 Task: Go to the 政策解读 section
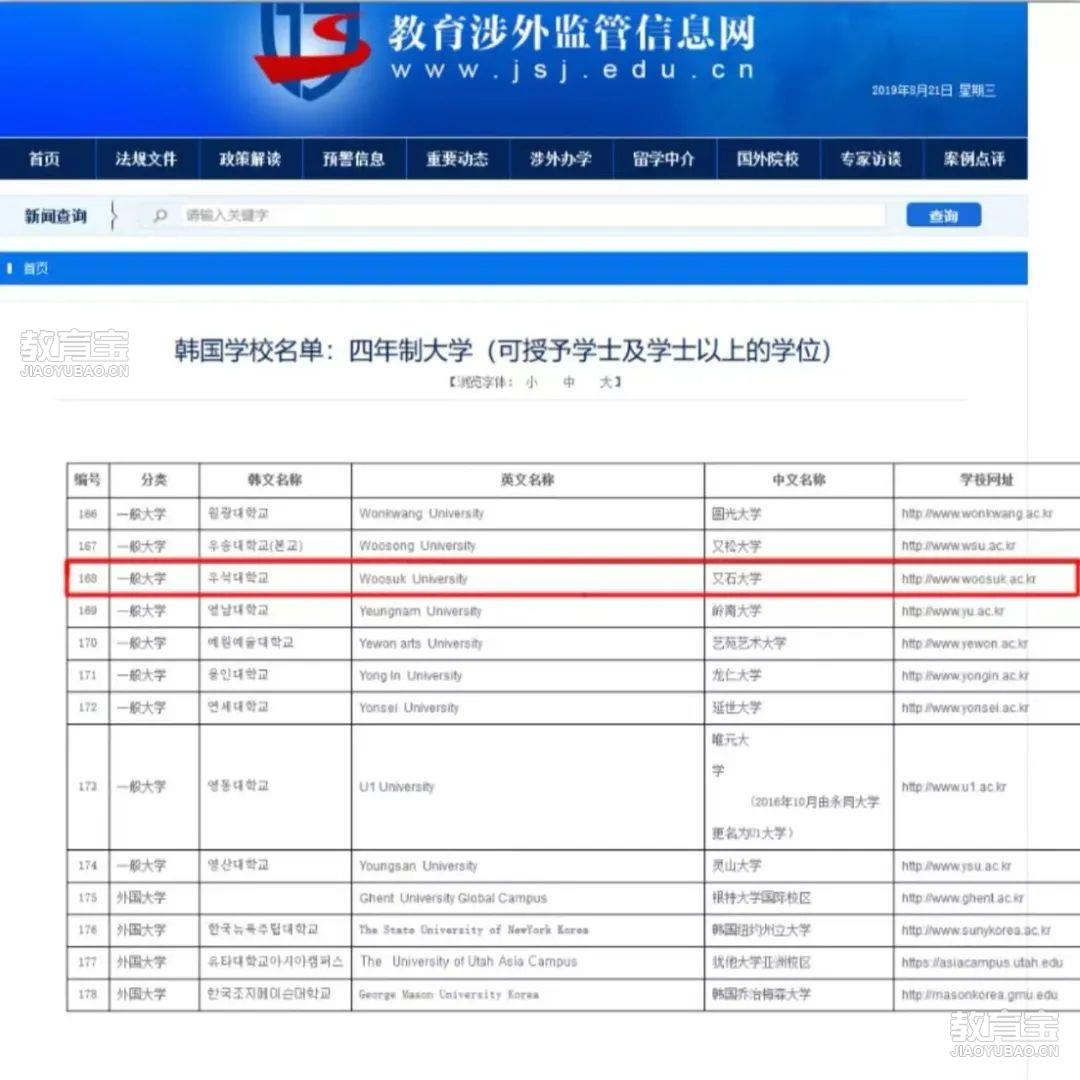click(250, 159)
